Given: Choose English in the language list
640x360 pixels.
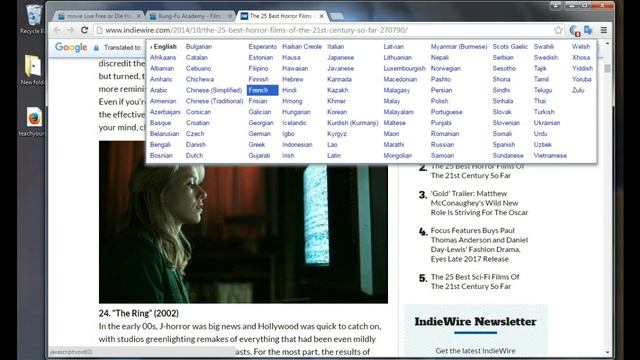Looking at the screenshot, I should (x=165, y=47).
